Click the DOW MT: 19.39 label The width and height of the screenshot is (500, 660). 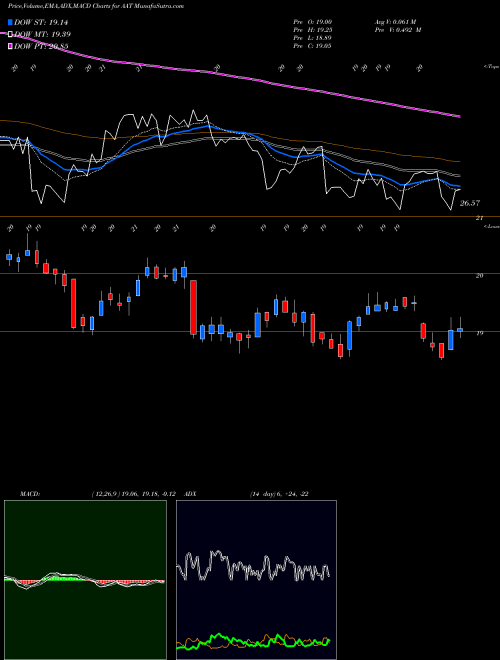tap(42, 35)
